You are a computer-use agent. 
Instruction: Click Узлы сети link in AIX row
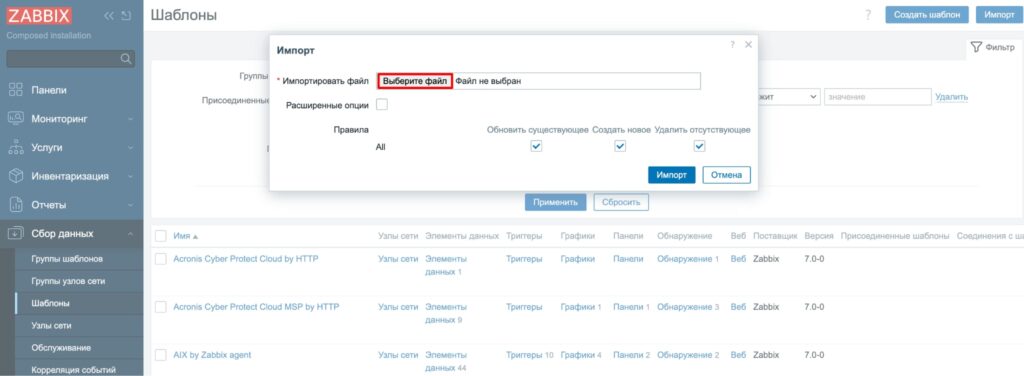point(398,355)
